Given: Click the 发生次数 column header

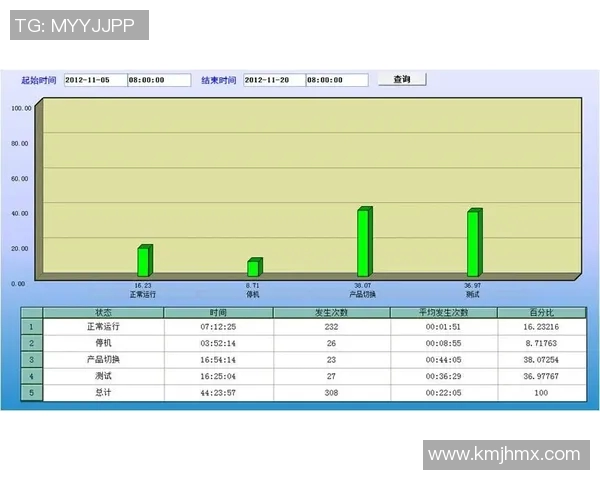Looking at the screenshot, I should (331, 313).
